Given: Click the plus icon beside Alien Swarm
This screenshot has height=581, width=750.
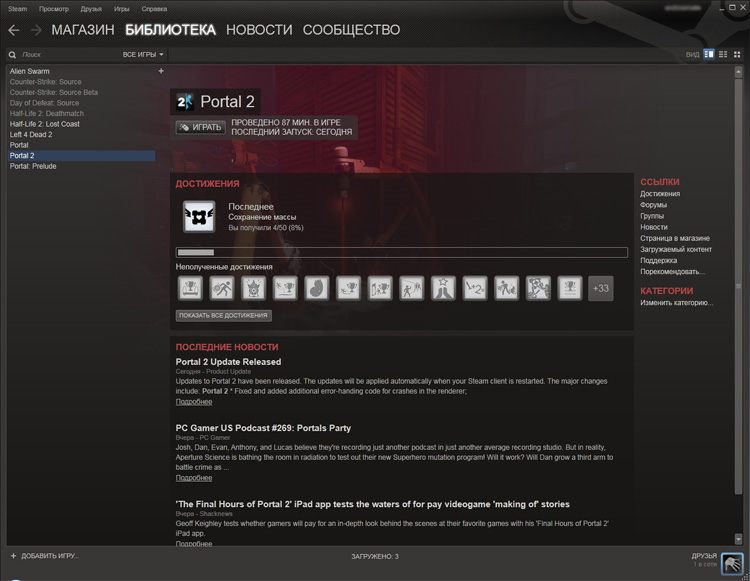Looking at the screenshot, I should point(161,71).
